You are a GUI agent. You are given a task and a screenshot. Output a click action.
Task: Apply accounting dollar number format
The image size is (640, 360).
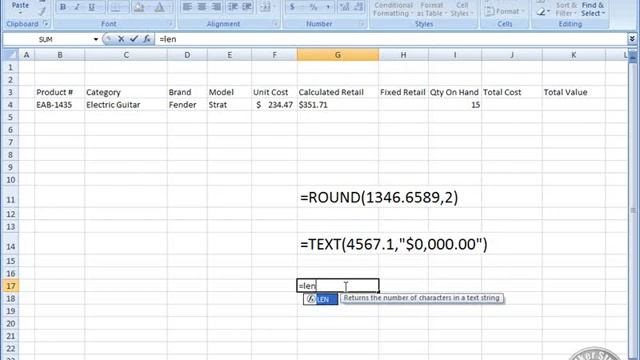292,7
